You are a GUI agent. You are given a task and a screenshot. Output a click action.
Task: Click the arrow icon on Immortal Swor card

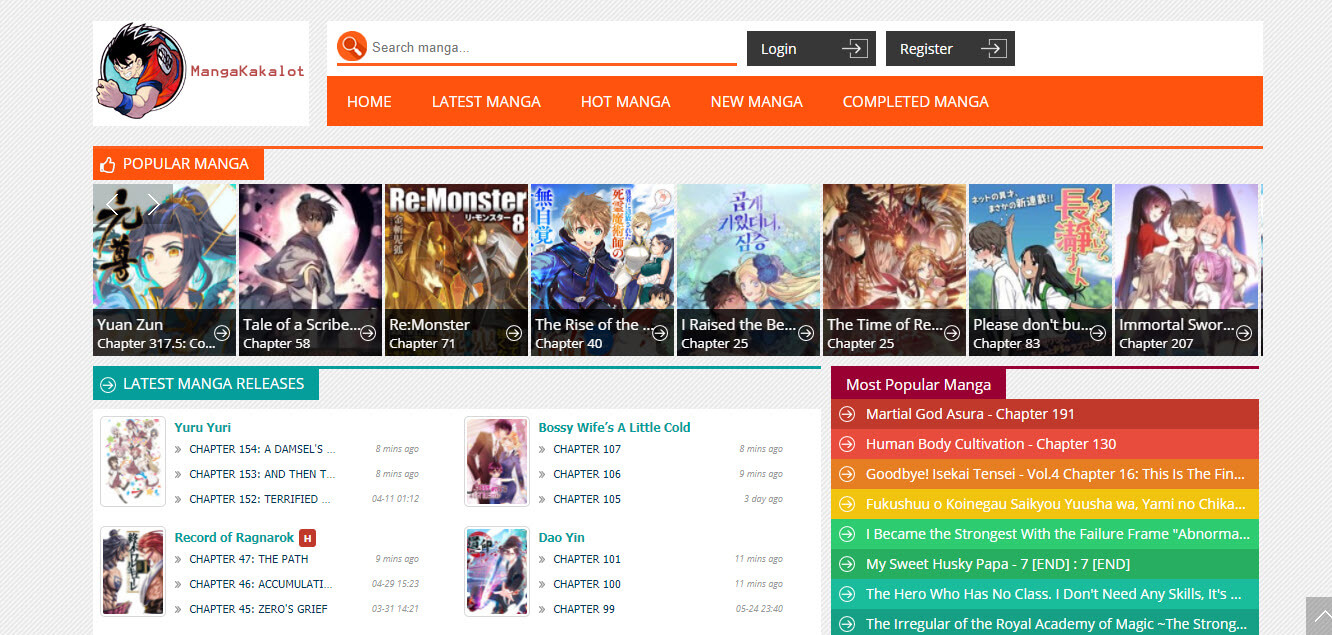click(x=1244, y=333)
